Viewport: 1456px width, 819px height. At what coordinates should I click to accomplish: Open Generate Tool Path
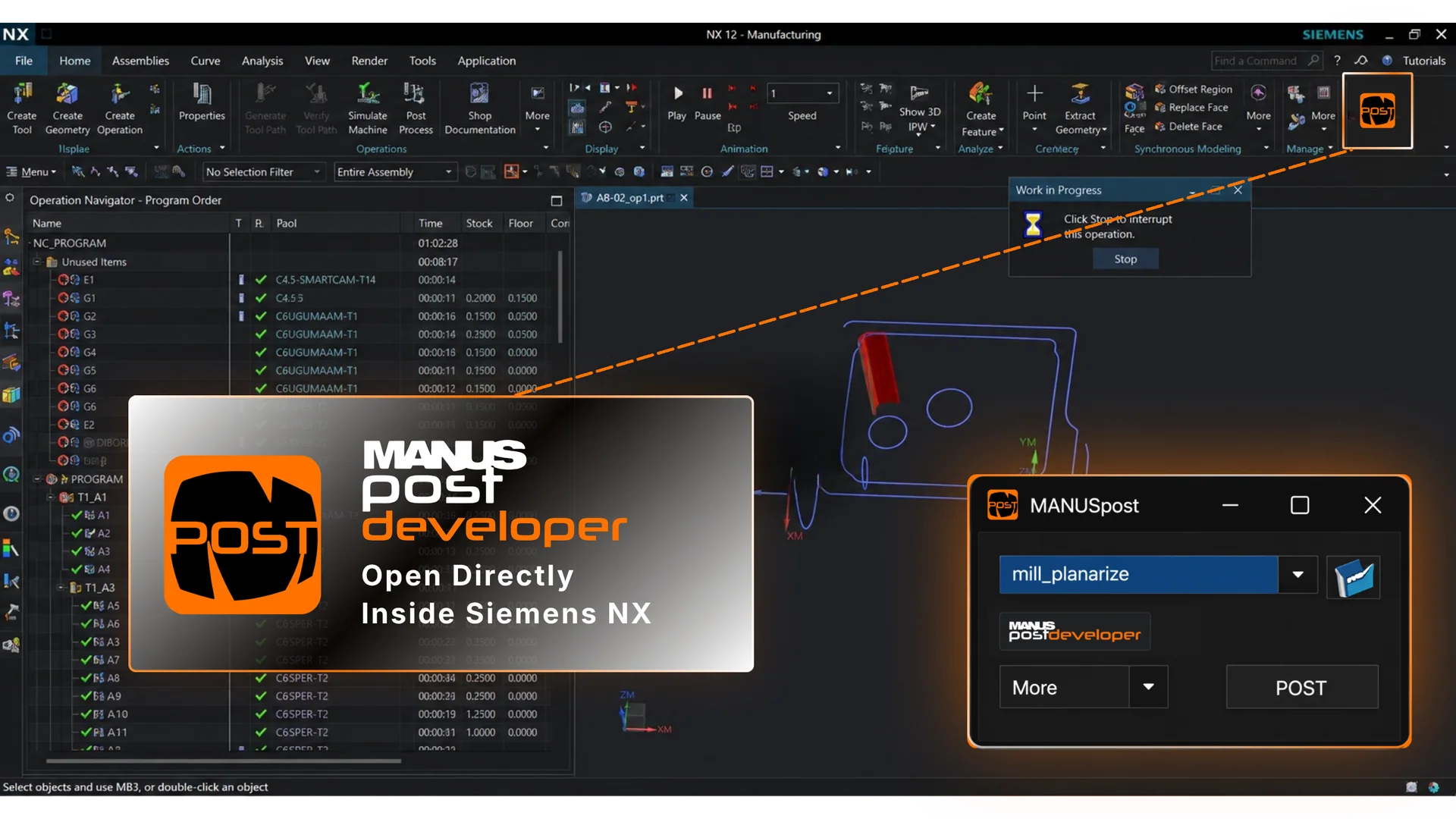coord(265,108)
